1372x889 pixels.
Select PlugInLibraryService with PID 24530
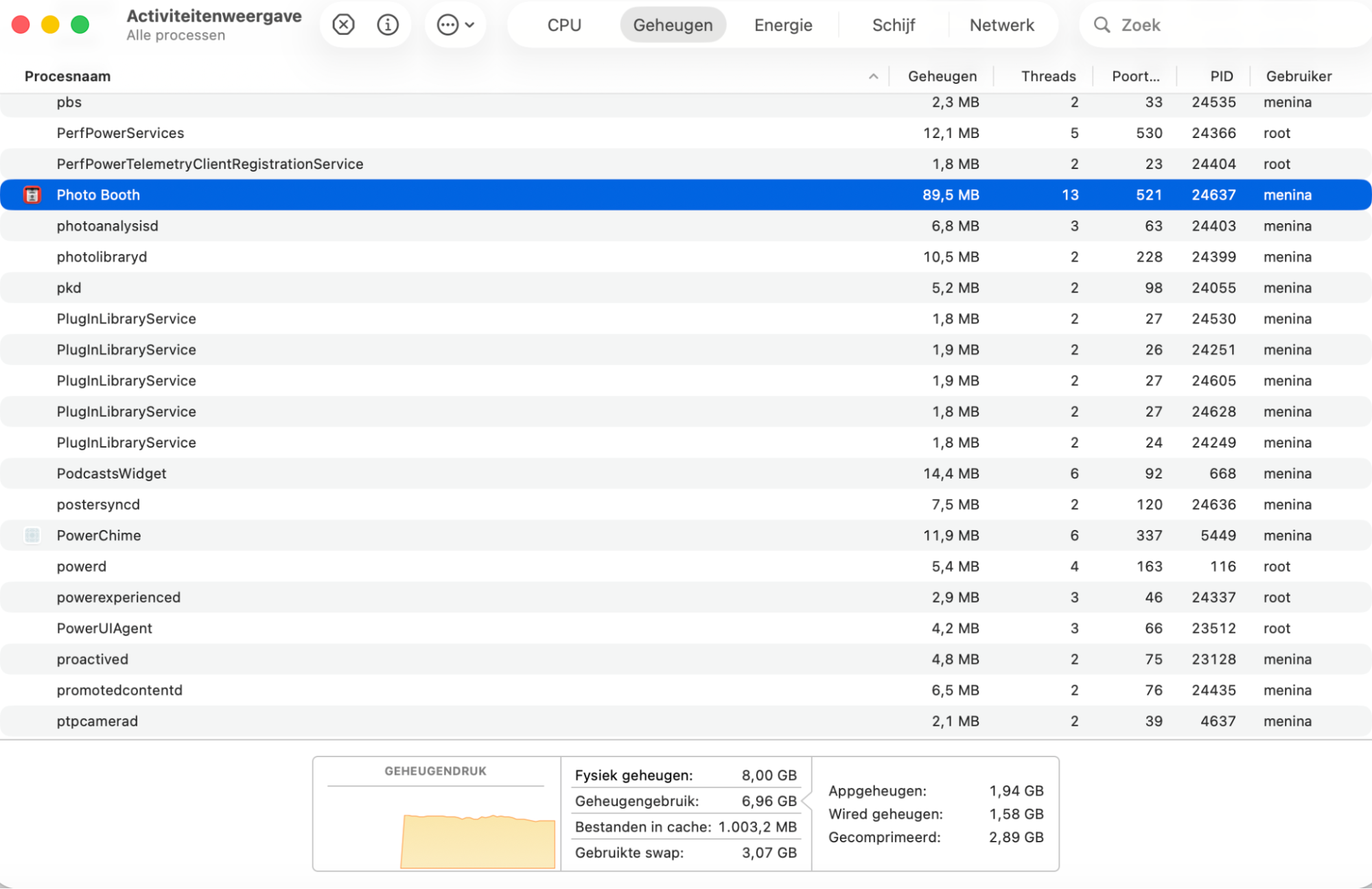tap(686, 319)
